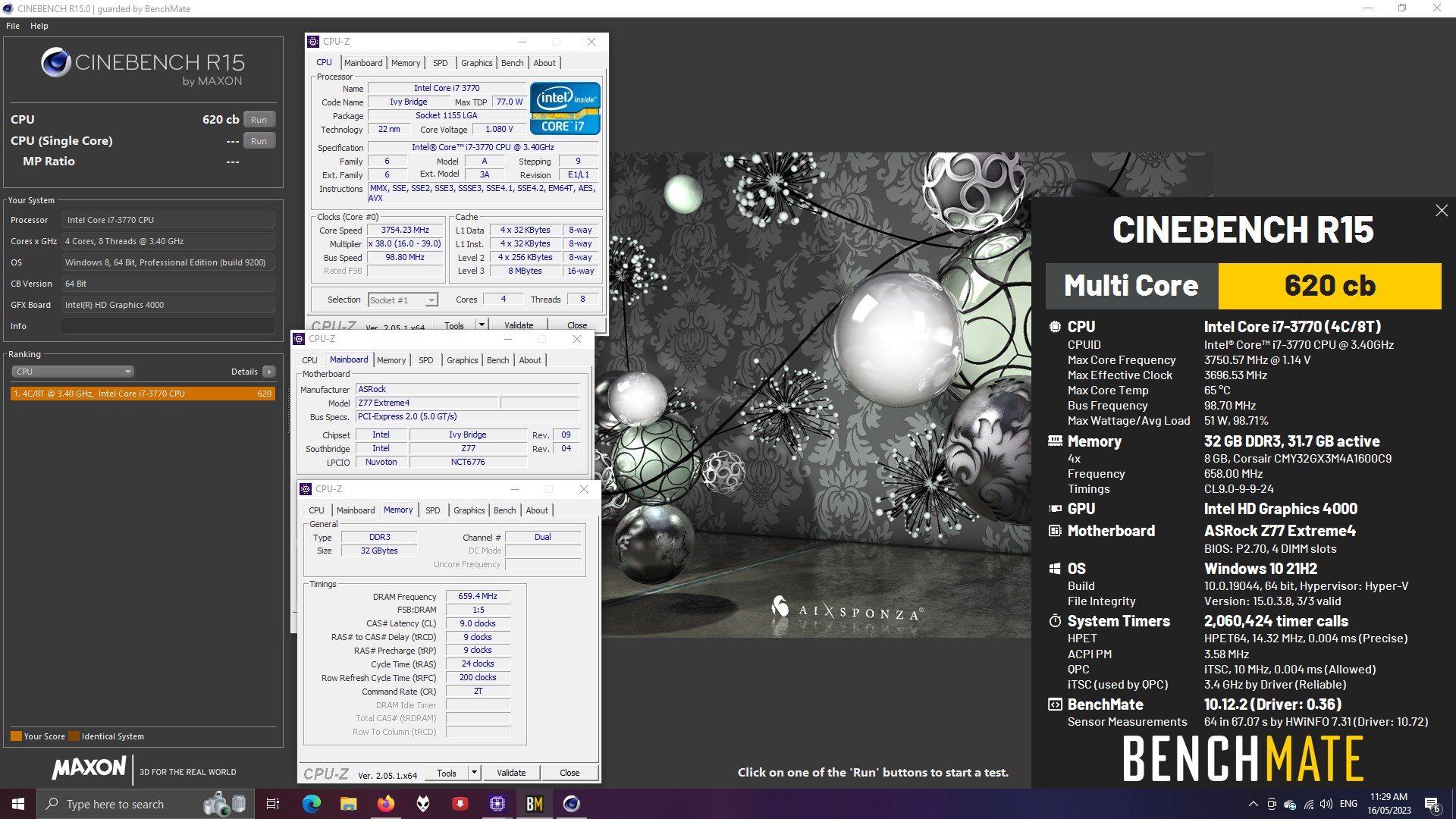The image size is (1456, 819).
Task: Click the GPU icon in BenchMate panel
Action: [1055, 509]
